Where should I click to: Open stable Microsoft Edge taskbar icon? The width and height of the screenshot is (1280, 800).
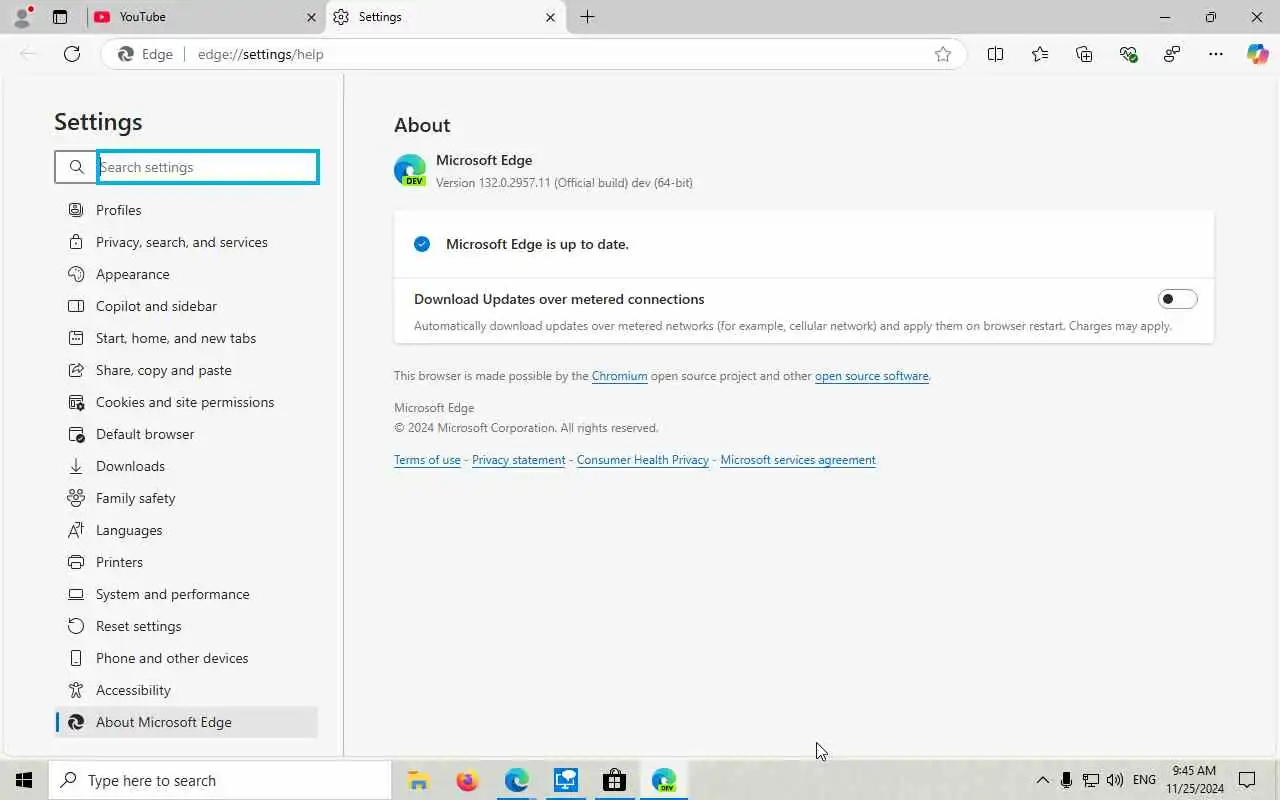(516, 780)
